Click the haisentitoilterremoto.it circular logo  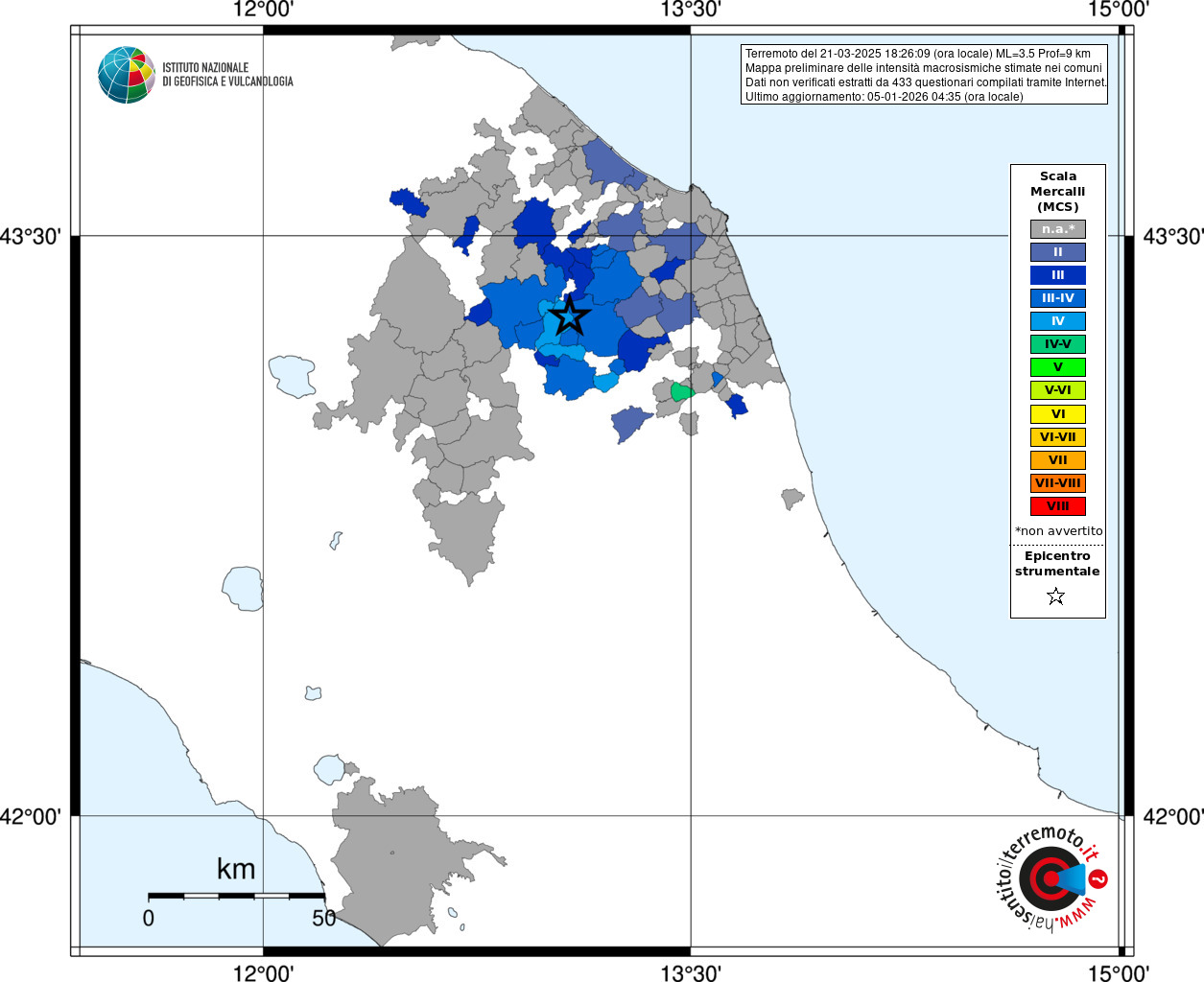point(1052,878)
